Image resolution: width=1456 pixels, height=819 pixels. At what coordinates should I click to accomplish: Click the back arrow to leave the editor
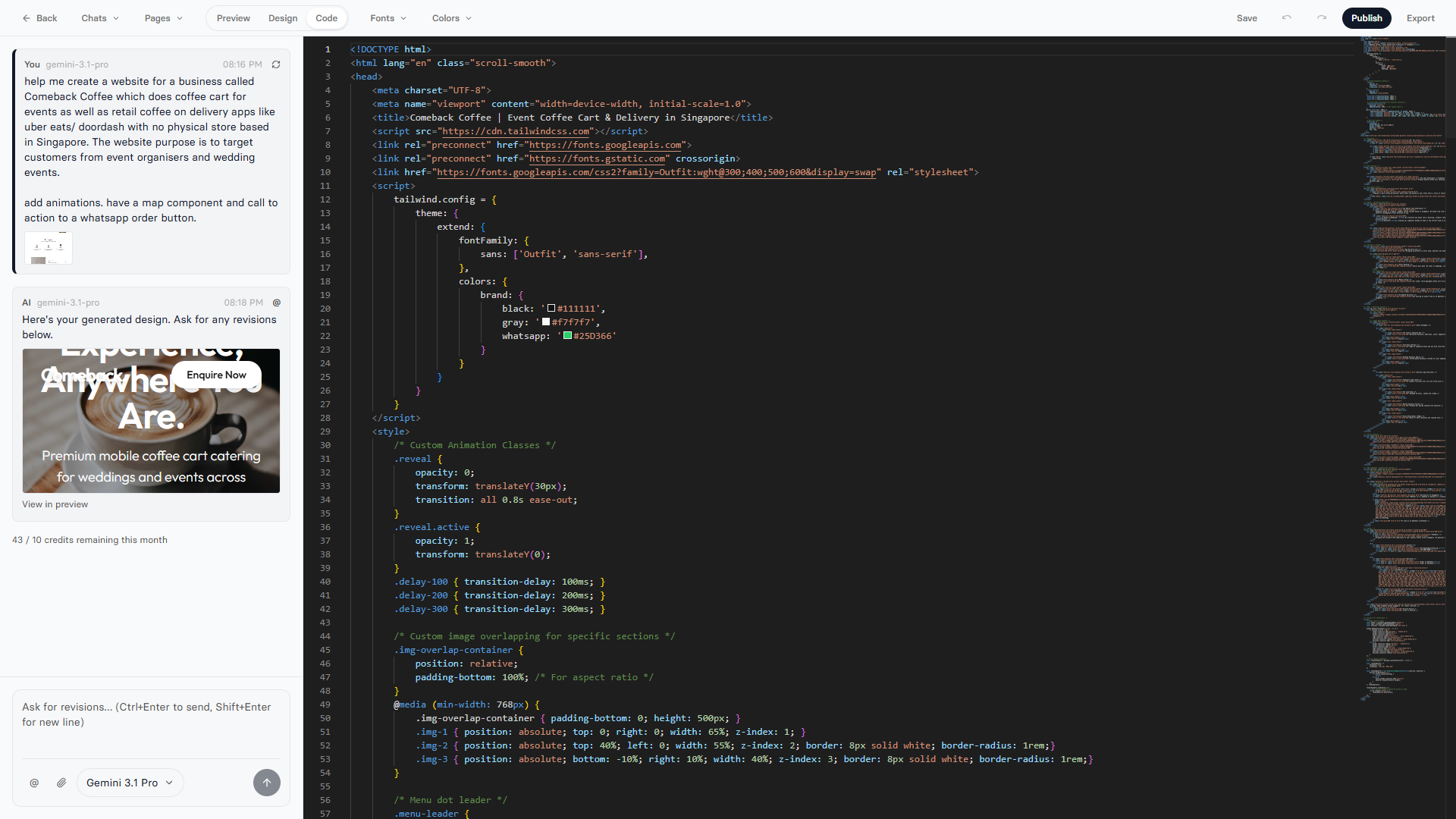(27, 17)
